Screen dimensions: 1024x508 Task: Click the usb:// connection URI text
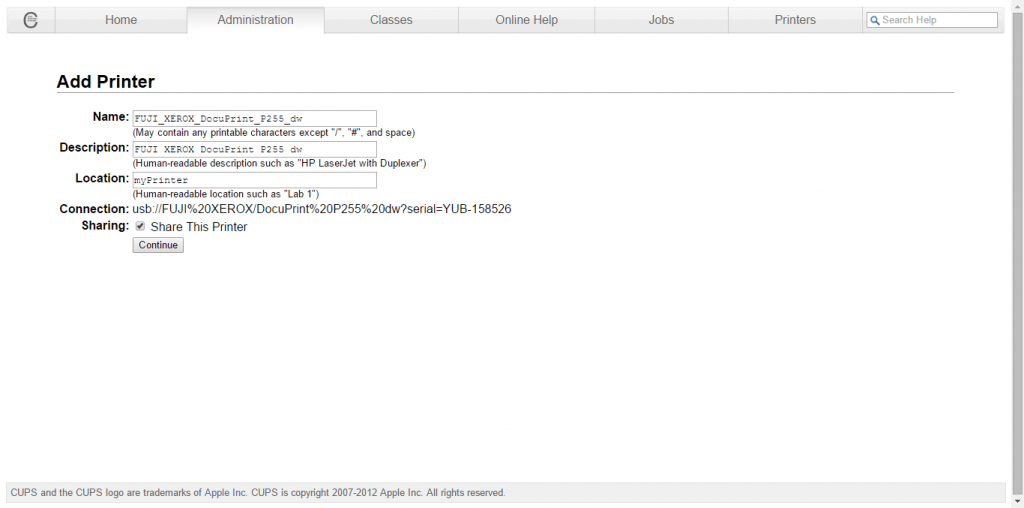click(x=322, y=209)
